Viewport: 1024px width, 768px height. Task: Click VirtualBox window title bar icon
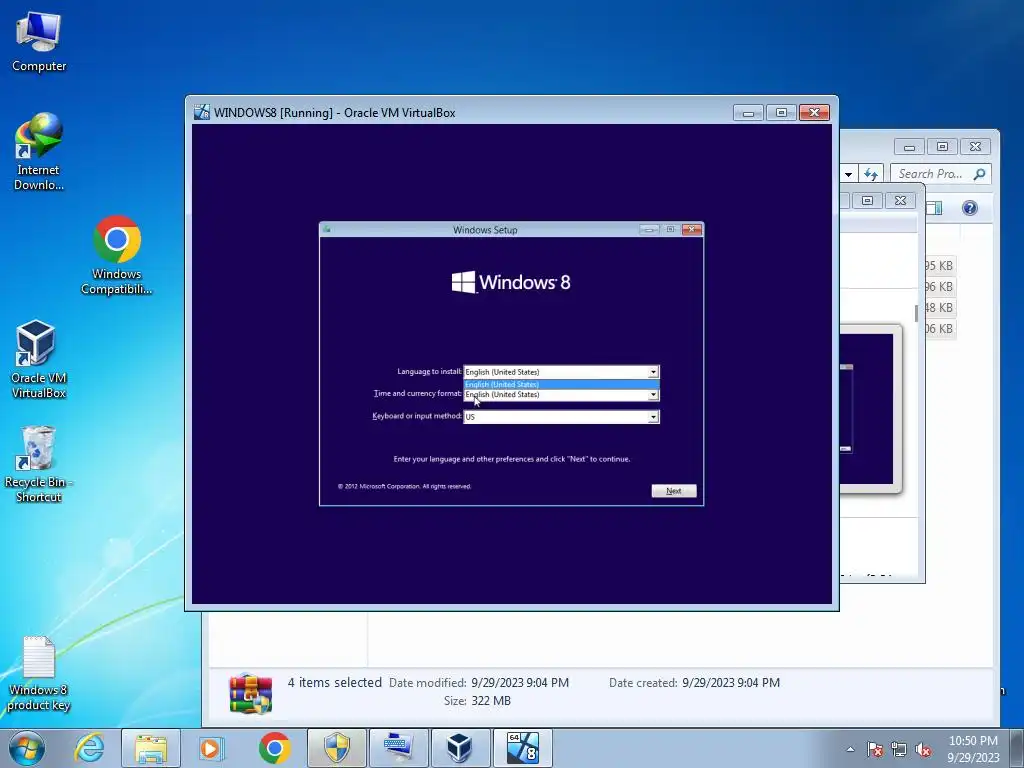pyautogui.click(x=202, y=112)
